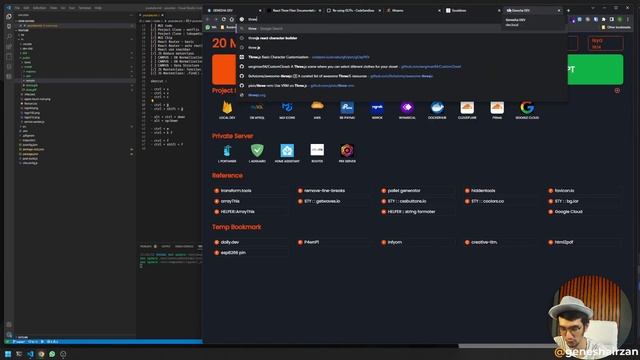Open VS Code from the Windows taskbar

[30, 354]
